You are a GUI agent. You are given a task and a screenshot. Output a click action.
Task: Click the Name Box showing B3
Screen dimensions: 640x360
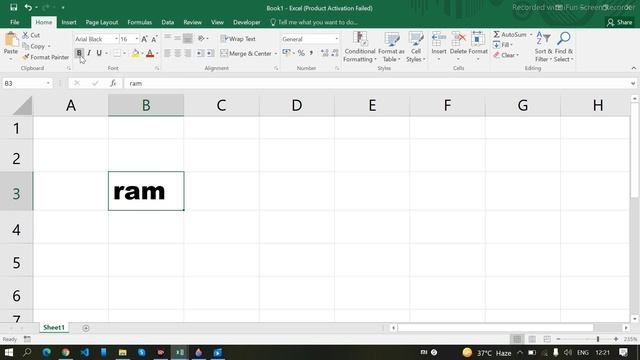[27, 83]
